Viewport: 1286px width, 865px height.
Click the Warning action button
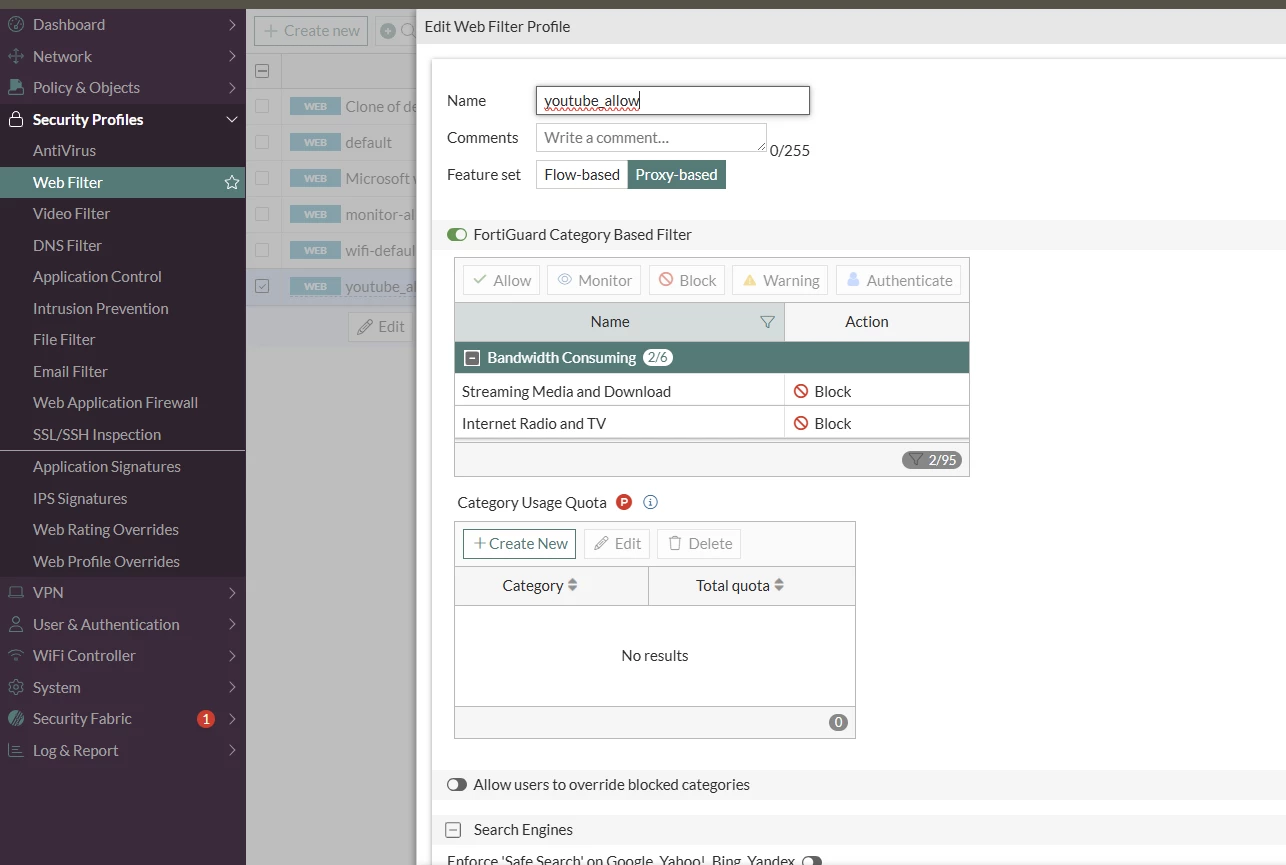pos(781,280)
